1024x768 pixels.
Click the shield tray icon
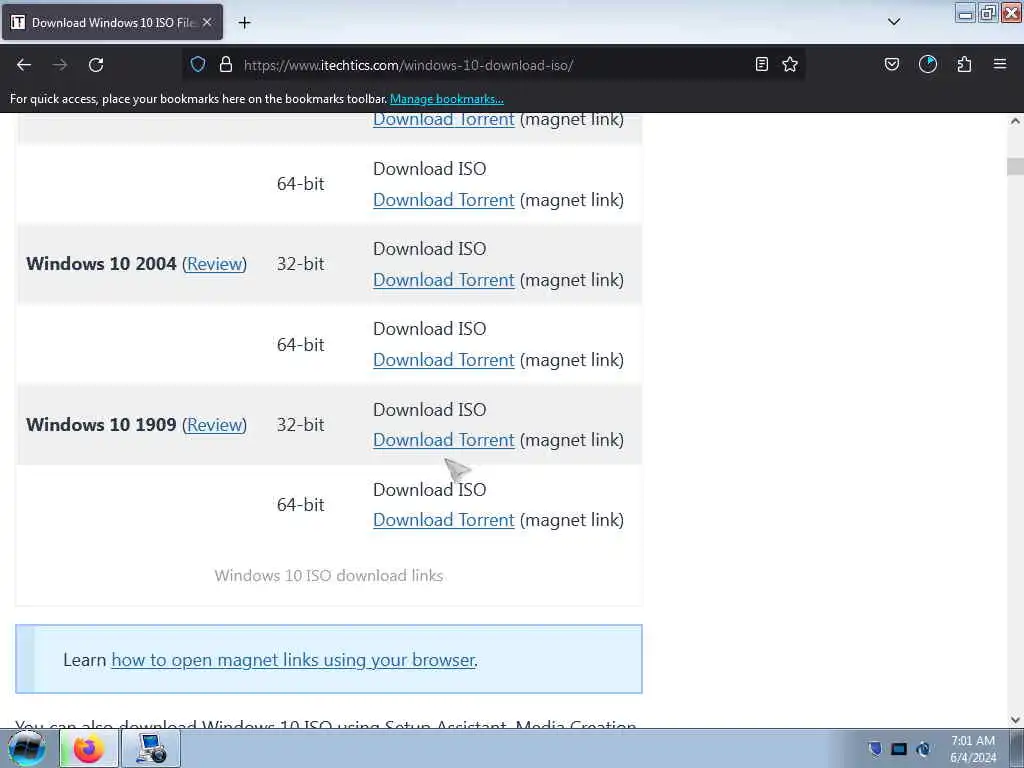pos(875,748)
